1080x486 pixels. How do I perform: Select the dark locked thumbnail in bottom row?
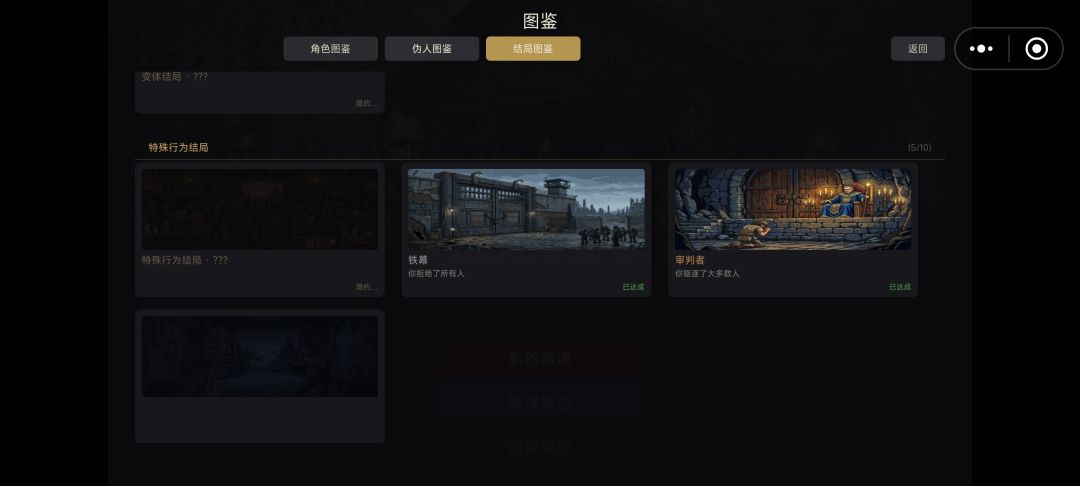click(260, 357)
